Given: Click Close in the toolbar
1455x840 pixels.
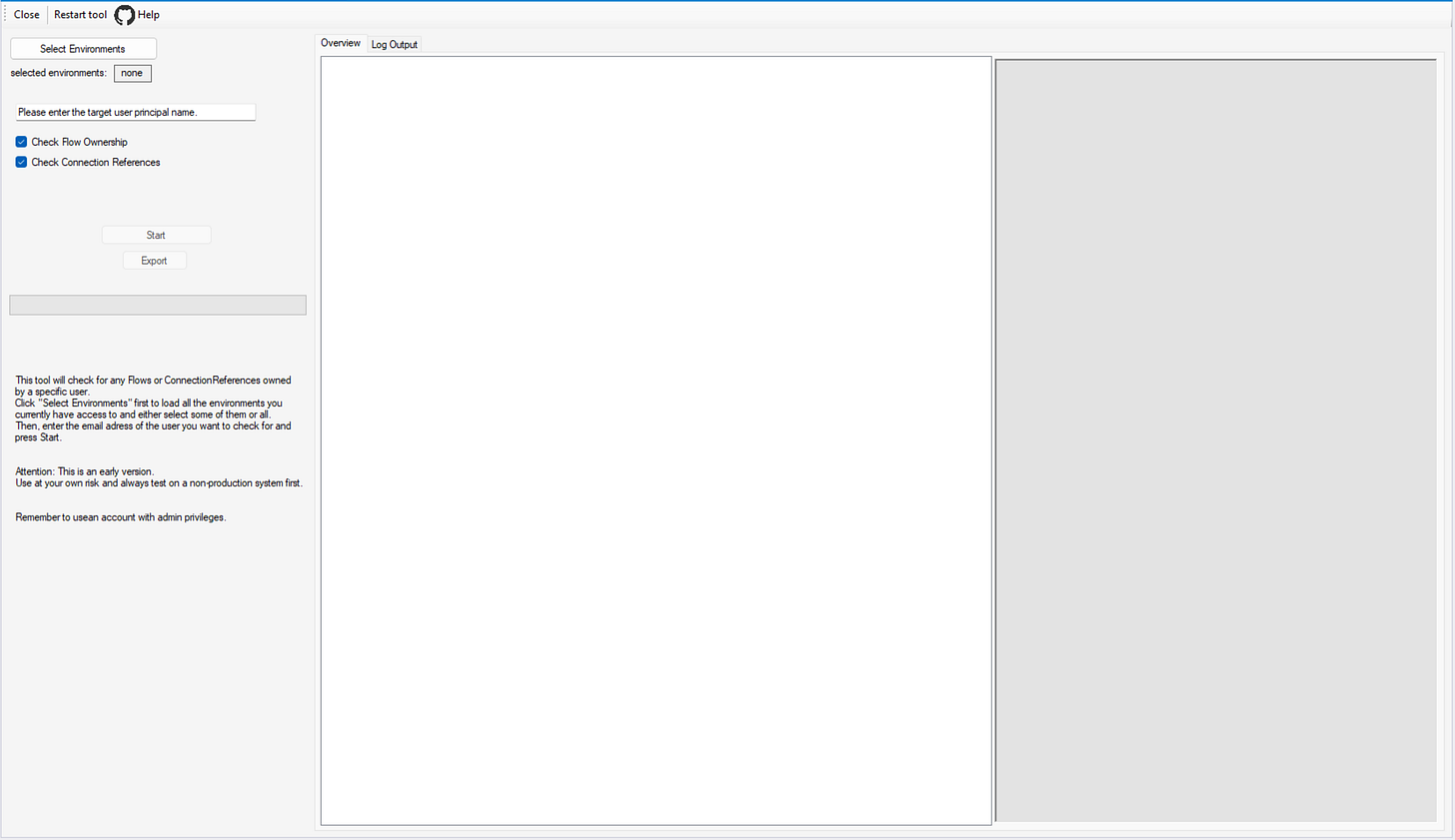Looking at the screenshot, I should coord(27,15).
